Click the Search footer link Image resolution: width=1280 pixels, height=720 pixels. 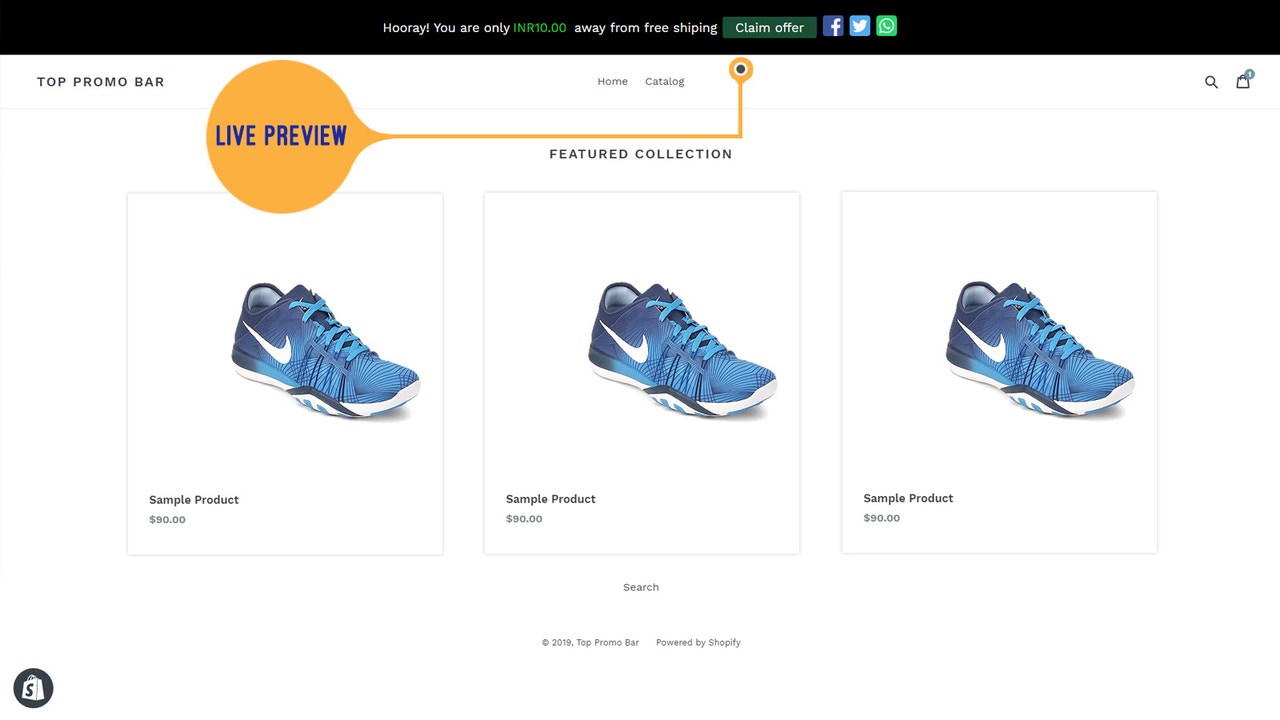tap(641, 587)
